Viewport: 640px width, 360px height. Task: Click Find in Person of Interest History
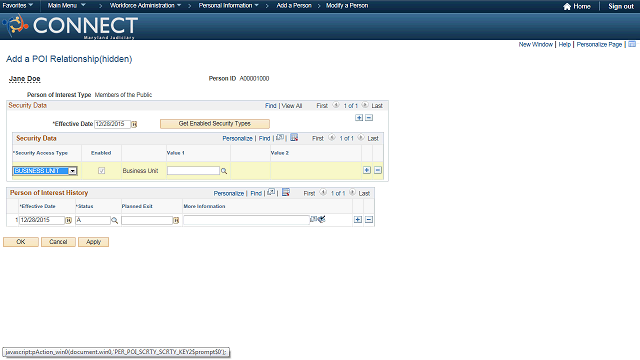[256, 193]
